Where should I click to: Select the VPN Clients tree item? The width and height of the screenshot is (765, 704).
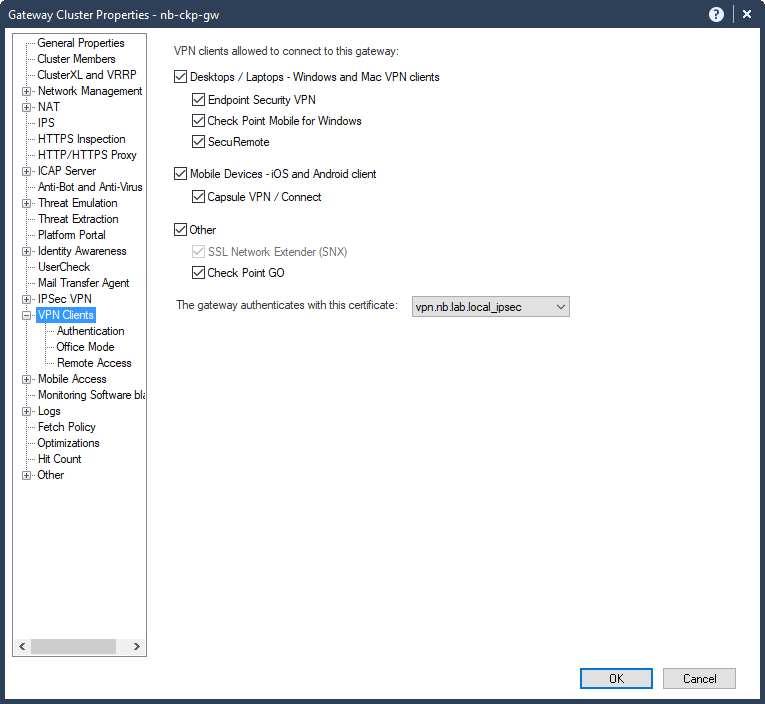pyautogui.click(x=66, y=315)
